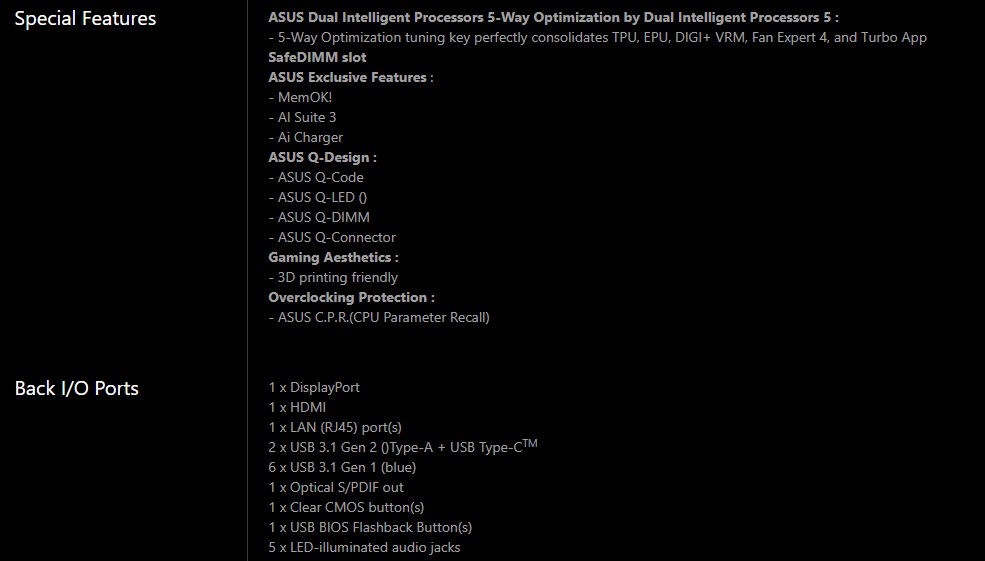The height and width of the screenshot is (561, 985).
Task: Click the ASUS C.P.R. CPU Parameter Recall line
Action: coord(379,317)
